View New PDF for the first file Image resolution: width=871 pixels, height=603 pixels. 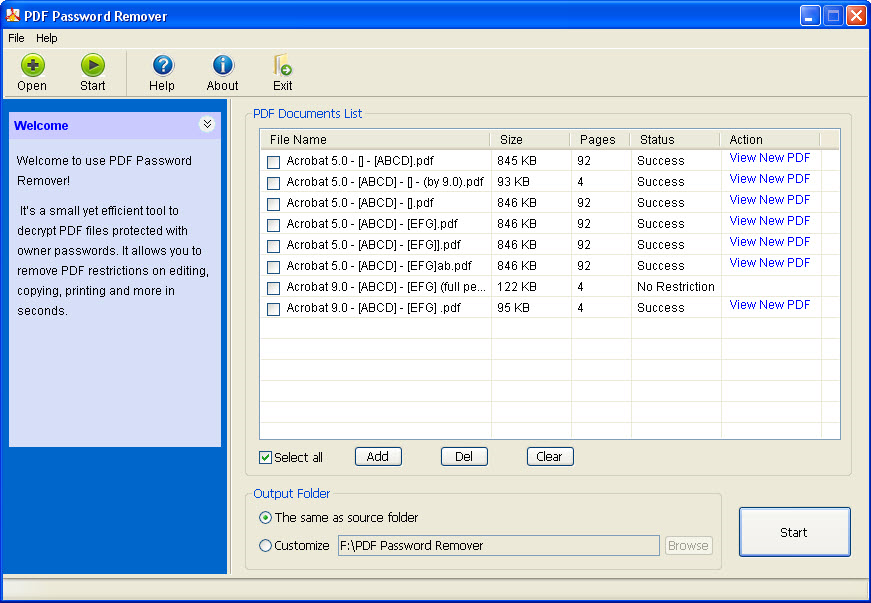768,157
